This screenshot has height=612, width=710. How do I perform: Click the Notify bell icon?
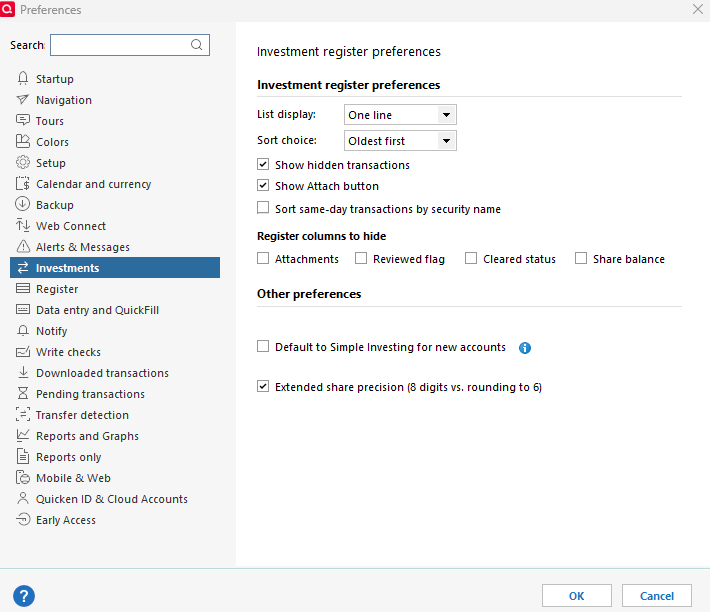(x=23, y=330)
